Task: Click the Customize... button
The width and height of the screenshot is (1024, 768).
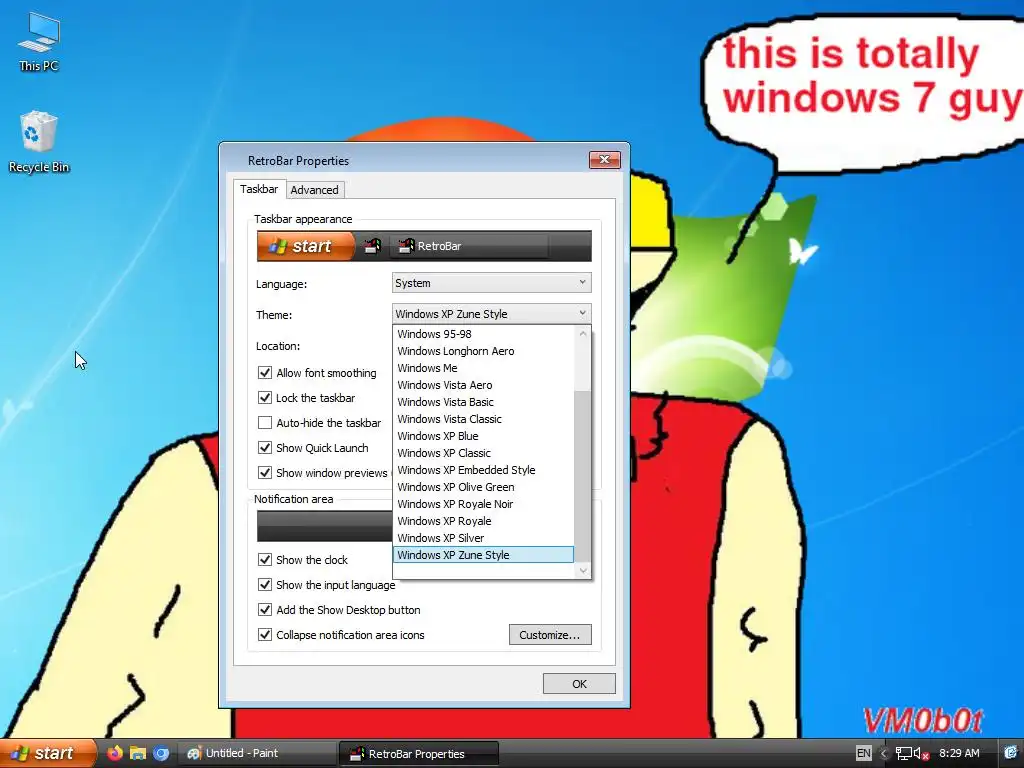Action: pos(550,635)
